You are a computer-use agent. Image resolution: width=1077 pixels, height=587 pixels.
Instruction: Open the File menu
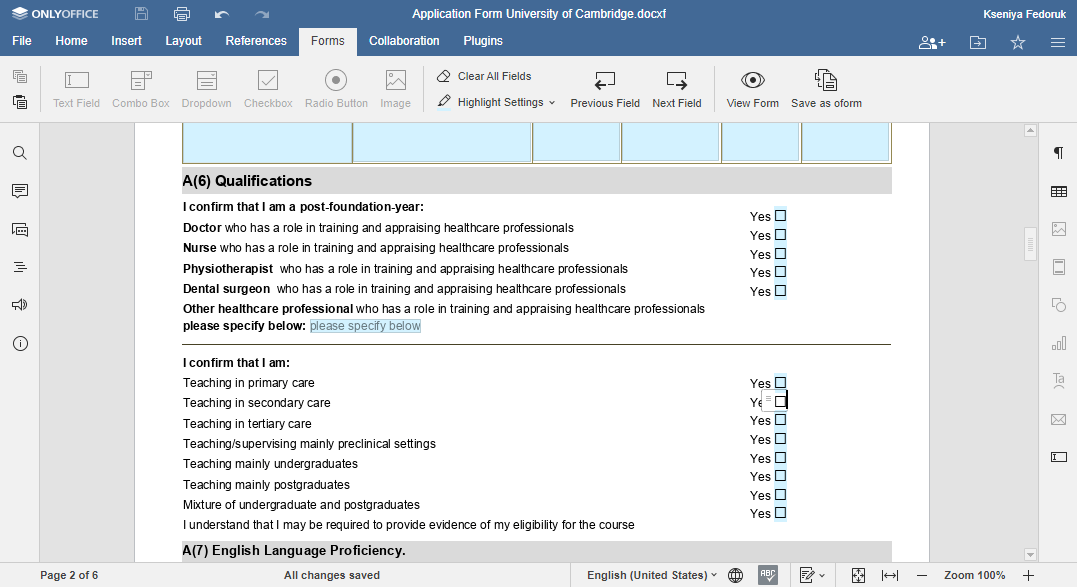[22, 41]
